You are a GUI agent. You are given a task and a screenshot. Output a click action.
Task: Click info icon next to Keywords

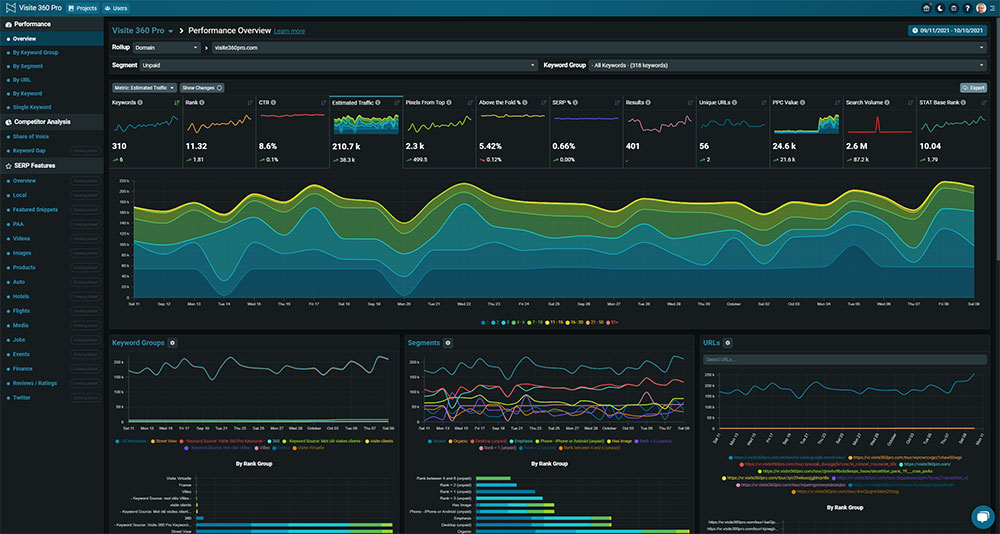(x=140, y=102)
